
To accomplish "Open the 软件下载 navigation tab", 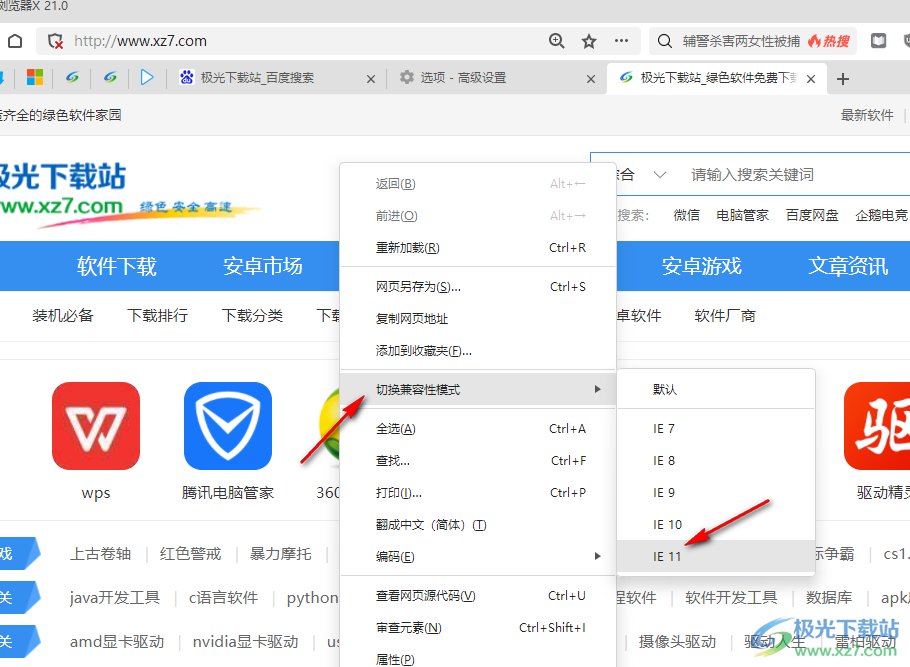I will tap(117, 266).
